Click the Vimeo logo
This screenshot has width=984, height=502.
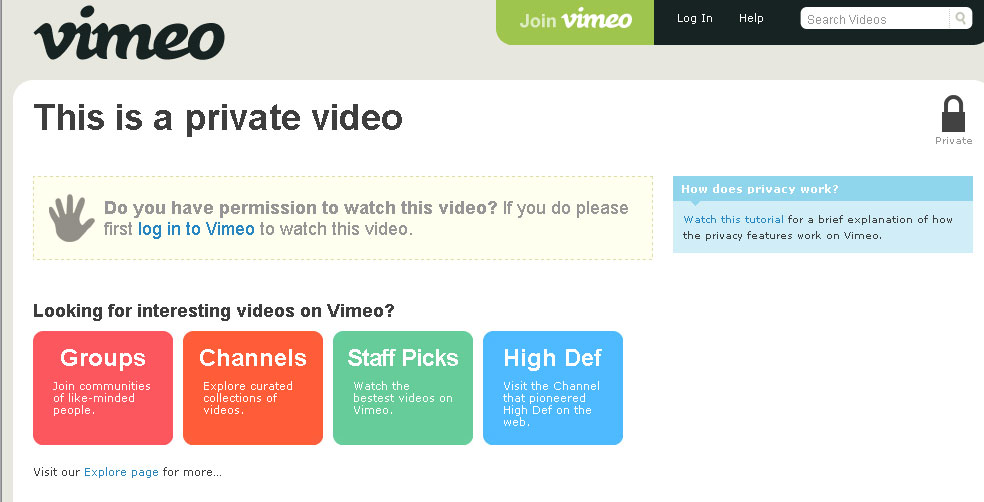tap(129, 34)
